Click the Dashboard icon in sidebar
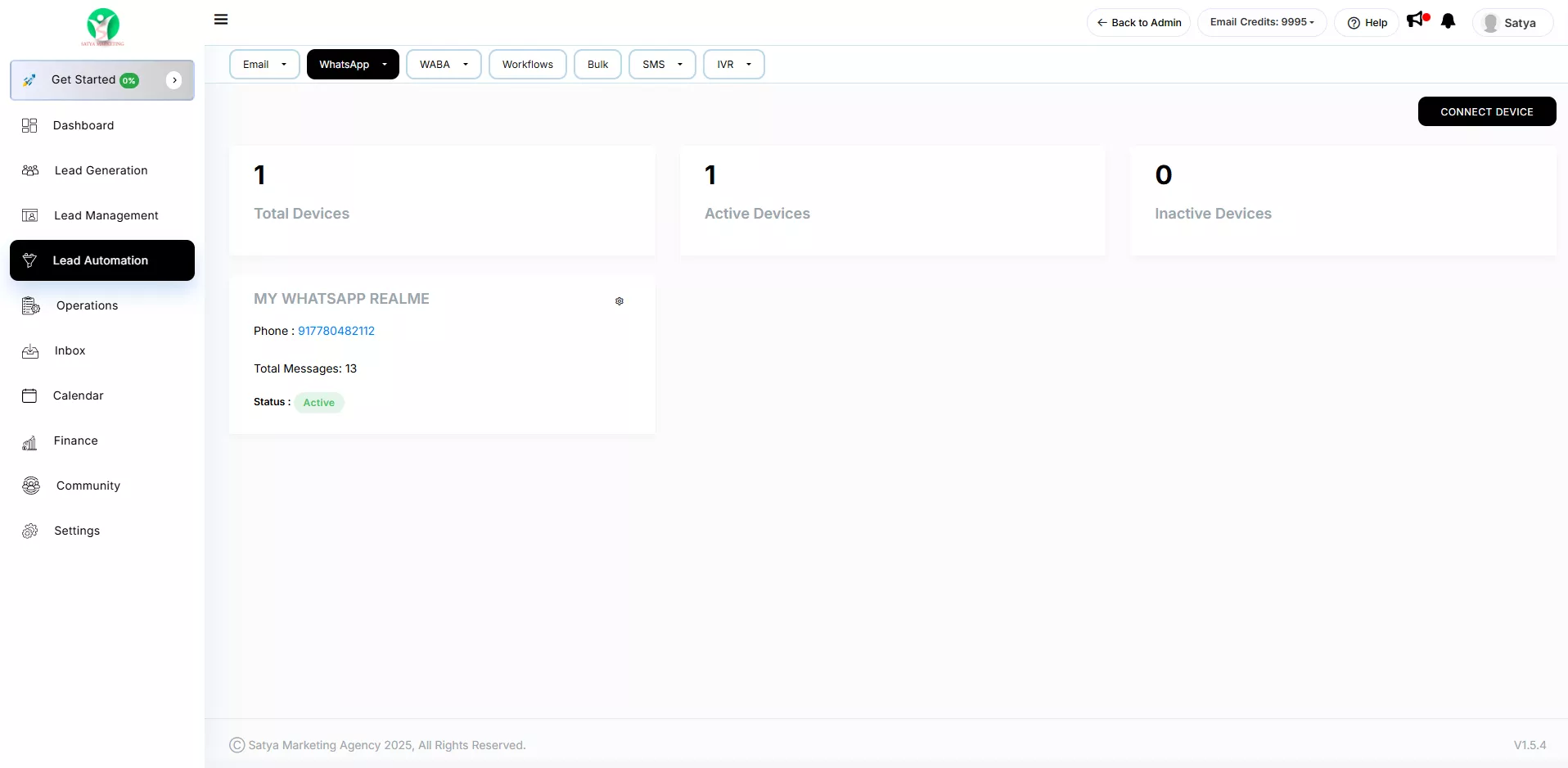 click(x=29, y=125)
